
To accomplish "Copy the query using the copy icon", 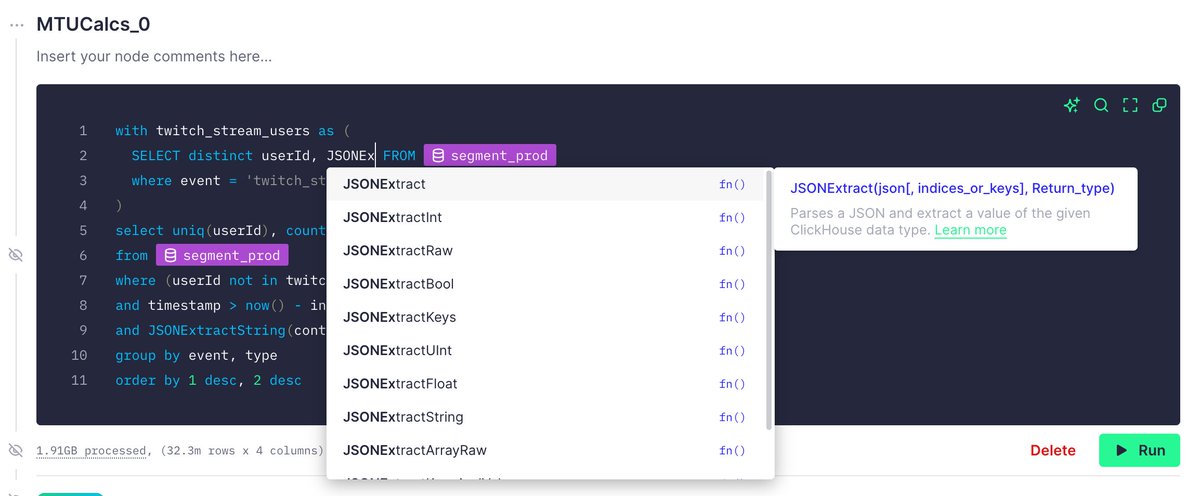I will point(1160,105).
